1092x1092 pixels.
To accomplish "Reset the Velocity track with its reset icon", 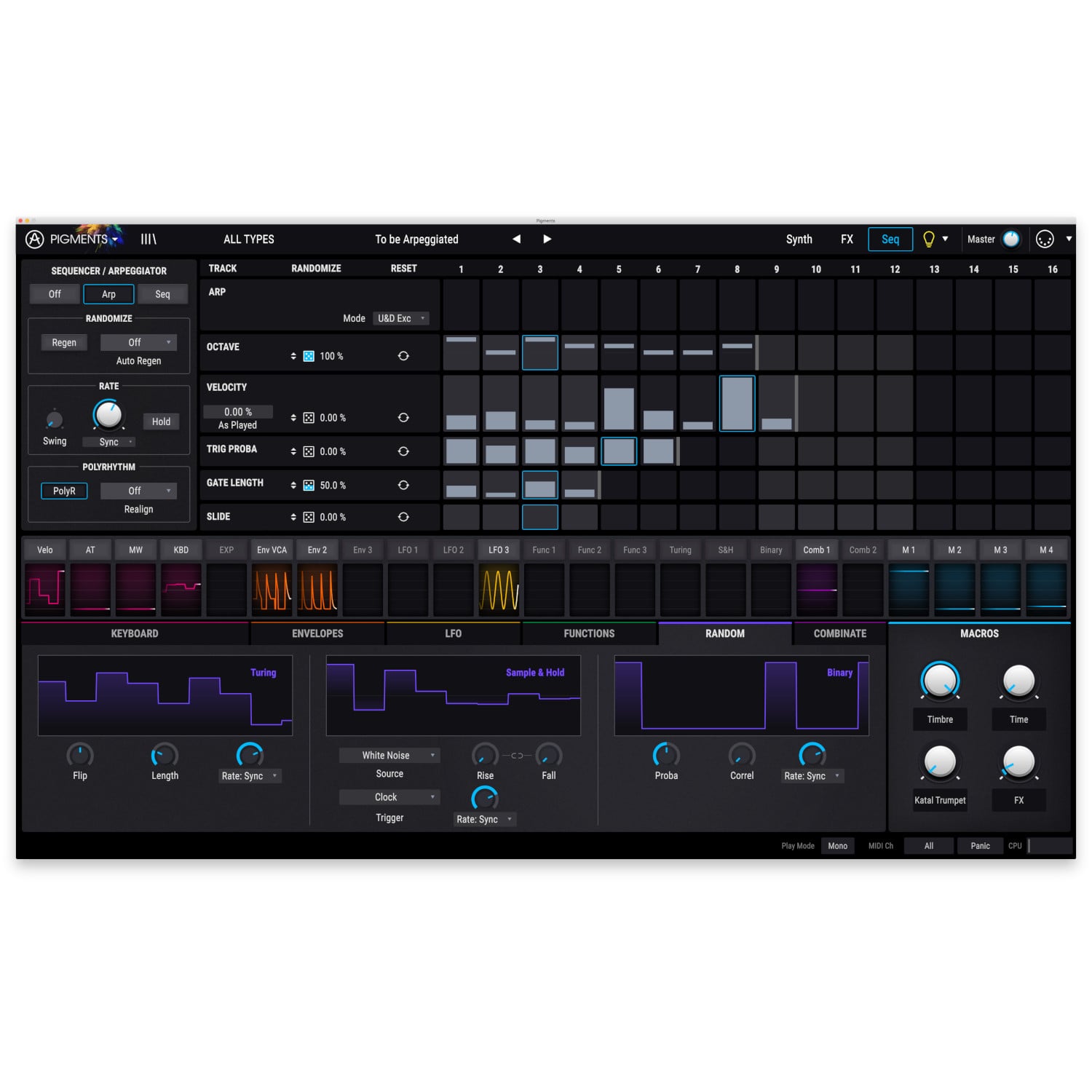I will [403, 418].
